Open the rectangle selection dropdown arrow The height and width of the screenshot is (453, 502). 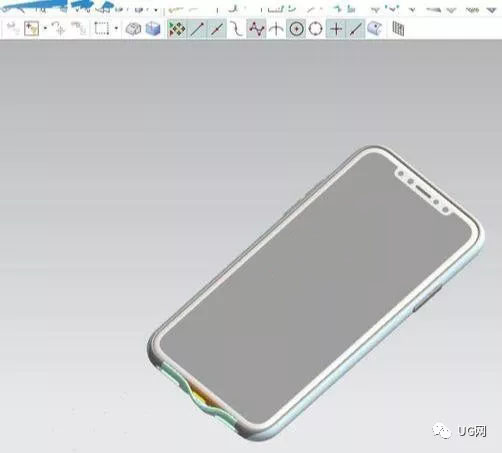pyautogui.click(x=116, y=29)
